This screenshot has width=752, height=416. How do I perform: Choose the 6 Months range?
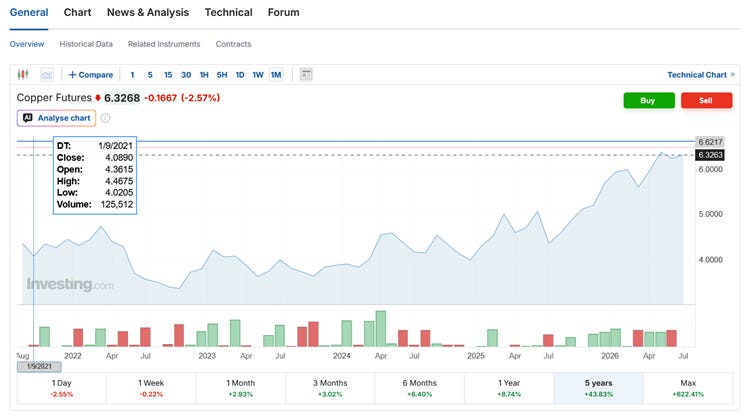(420, 388)
